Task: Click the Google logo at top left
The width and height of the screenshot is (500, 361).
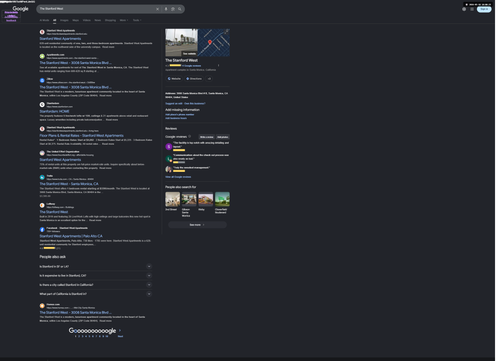Action: [20, 9]
